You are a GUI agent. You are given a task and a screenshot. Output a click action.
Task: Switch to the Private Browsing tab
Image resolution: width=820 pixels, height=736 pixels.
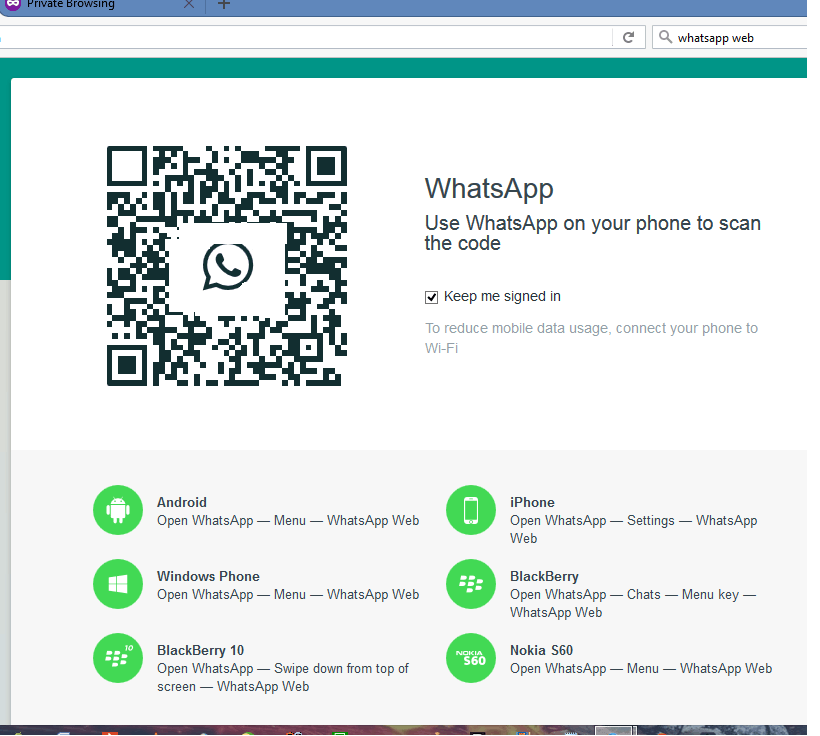80,5
